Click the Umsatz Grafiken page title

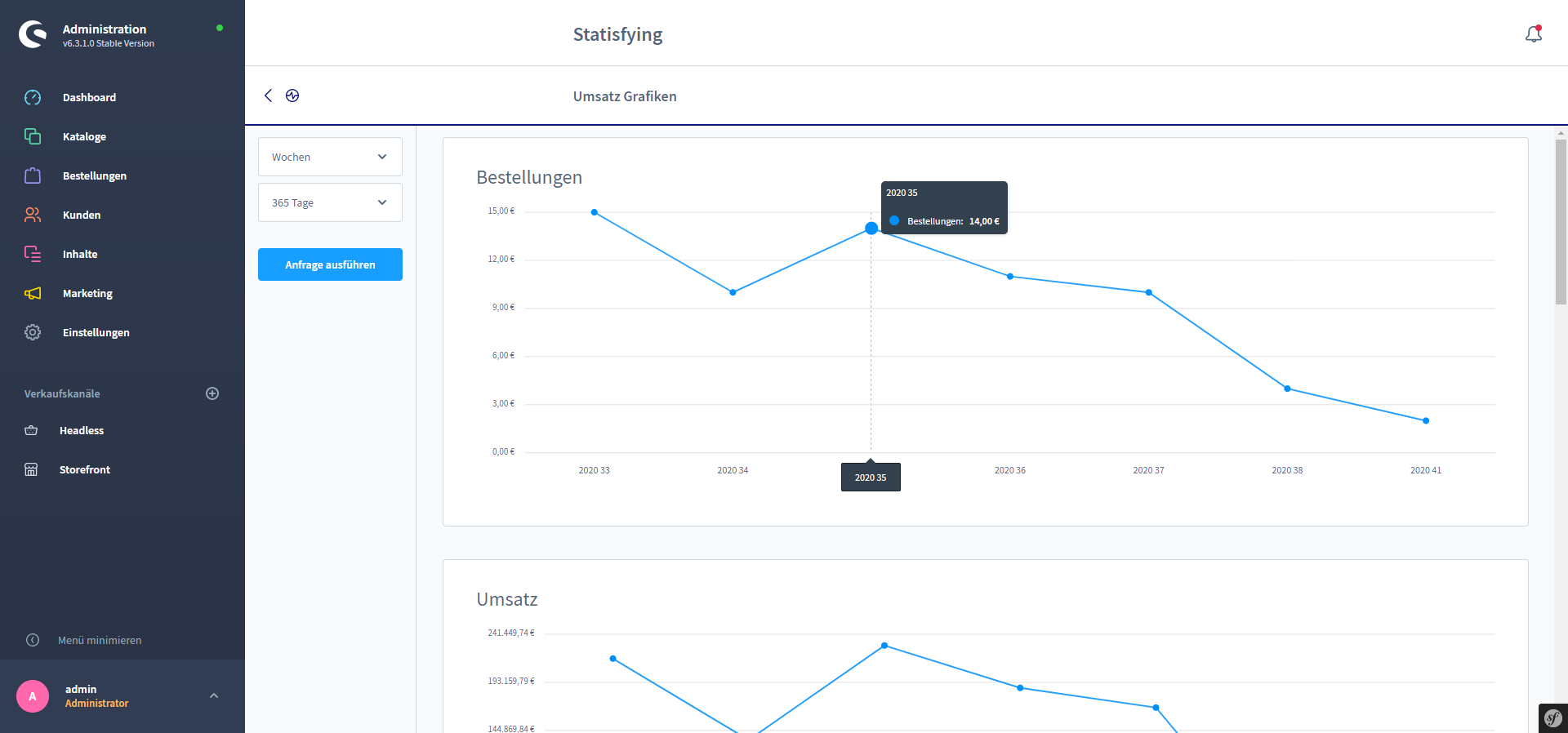[625, 96]
